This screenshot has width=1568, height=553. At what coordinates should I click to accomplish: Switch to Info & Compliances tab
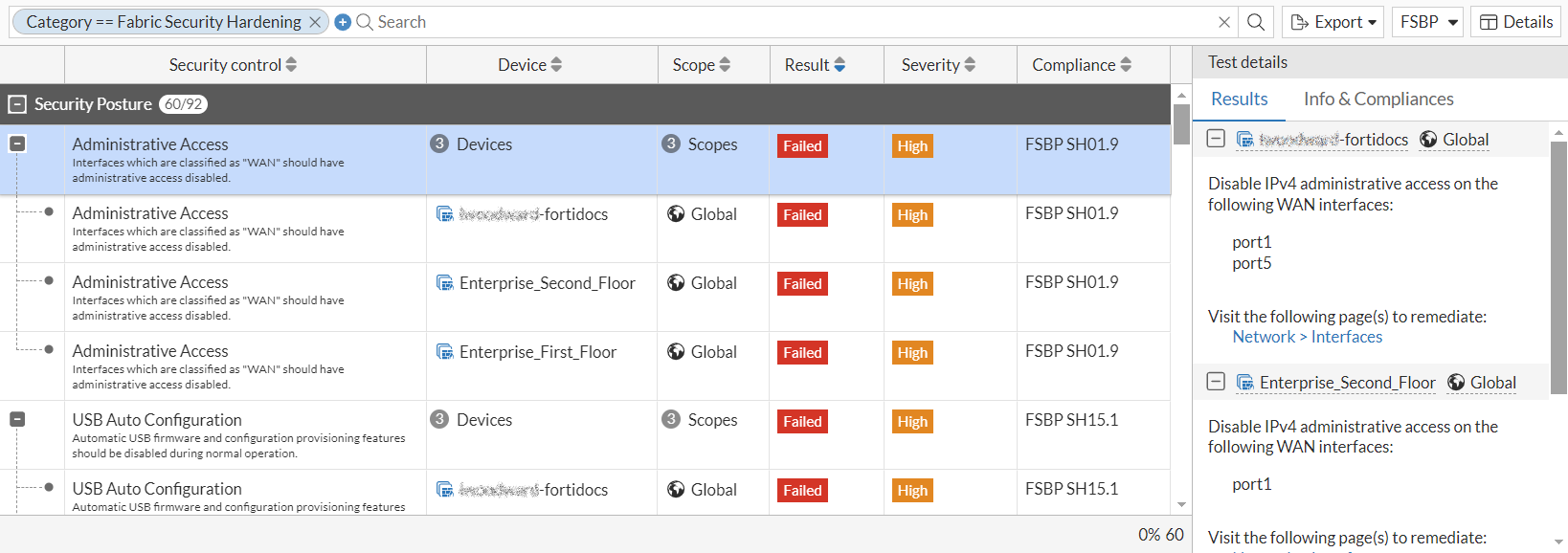(1378, 100)
